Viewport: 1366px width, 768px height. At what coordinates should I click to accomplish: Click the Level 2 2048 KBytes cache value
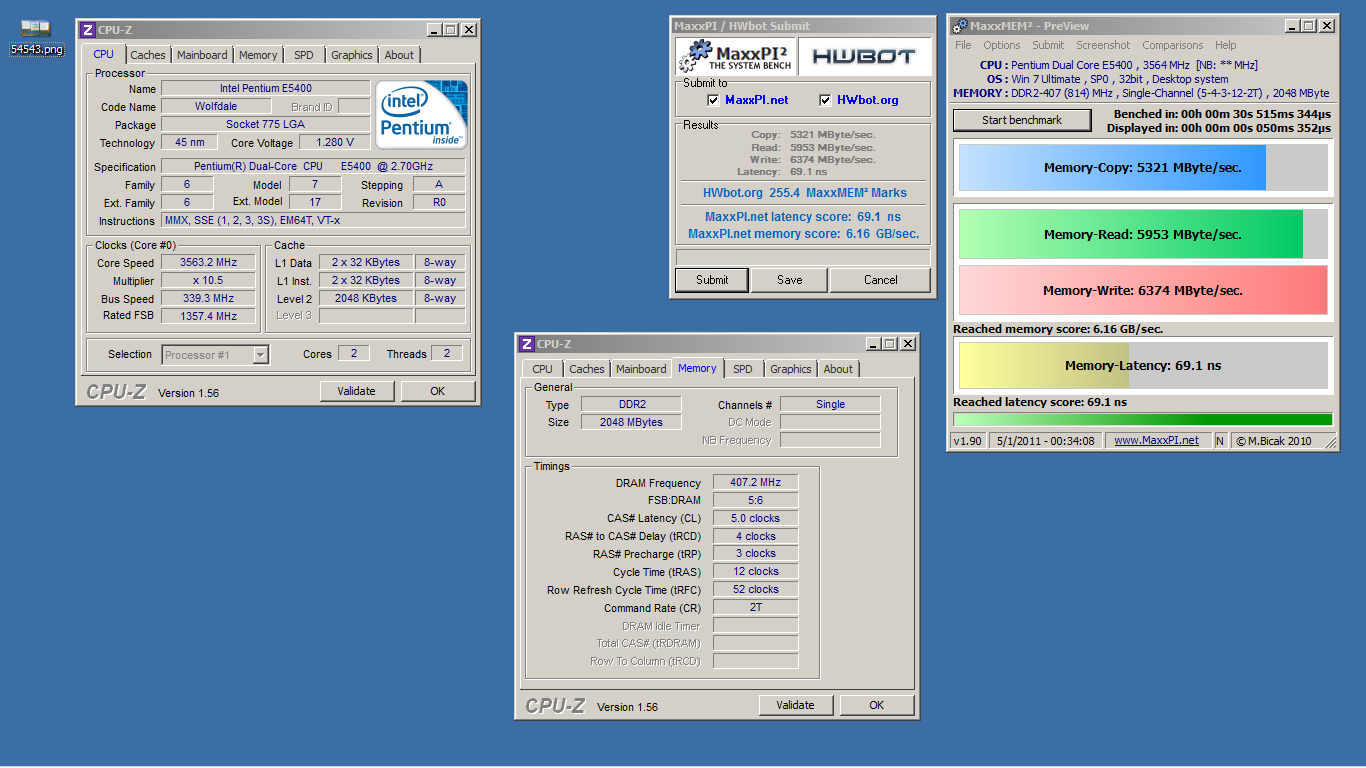(367, 298)
